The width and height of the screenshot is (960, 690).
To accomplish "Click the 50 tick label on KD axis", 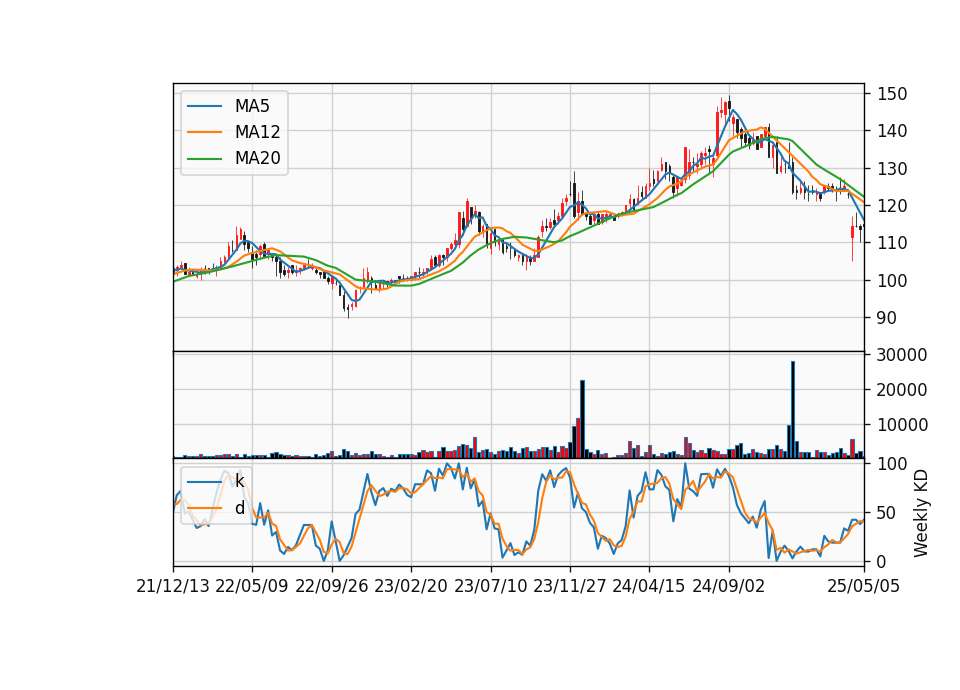I will (x=888, y=512).
